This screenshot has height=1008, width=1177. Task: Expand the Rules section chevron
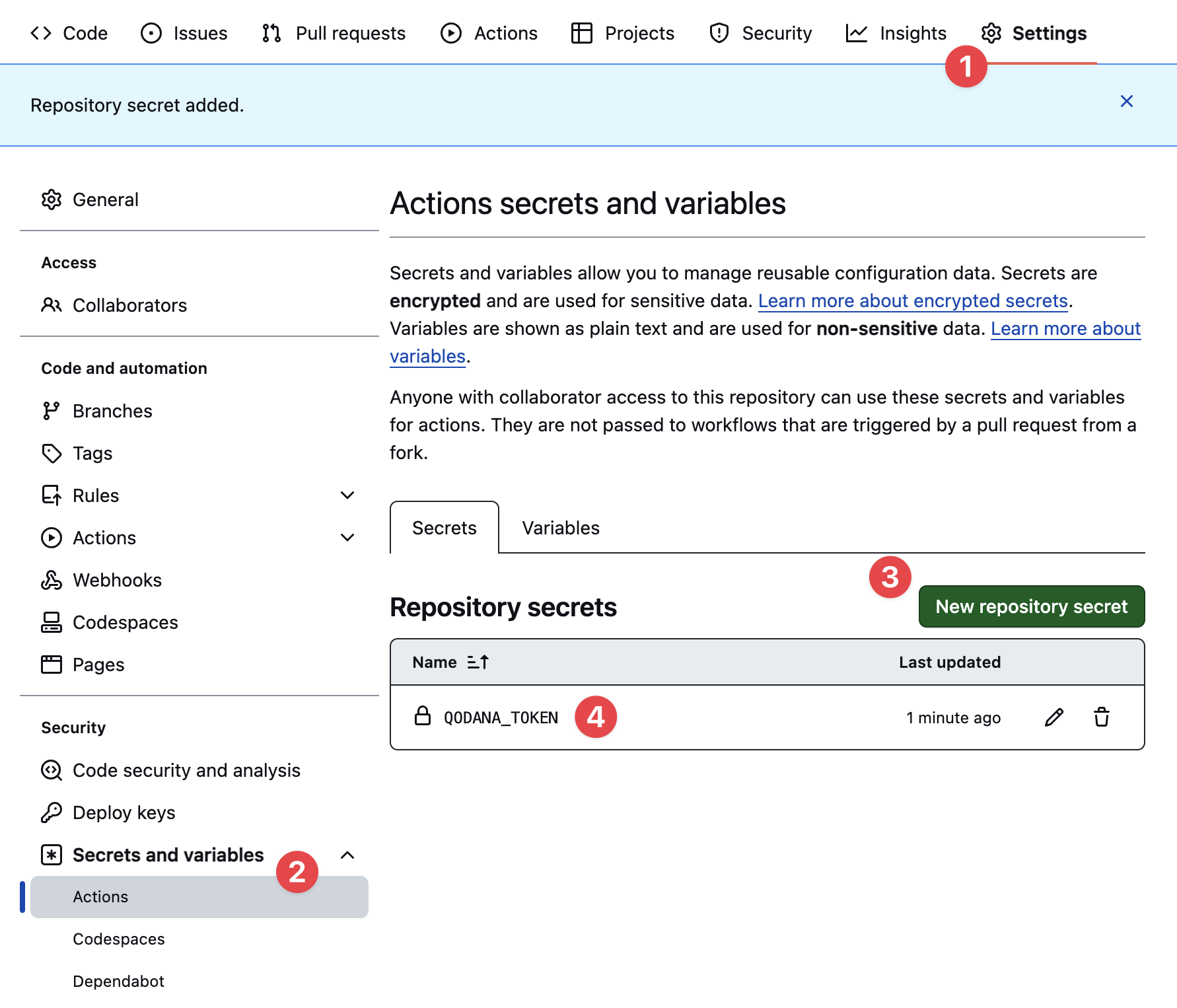click(x=347, y=495)
